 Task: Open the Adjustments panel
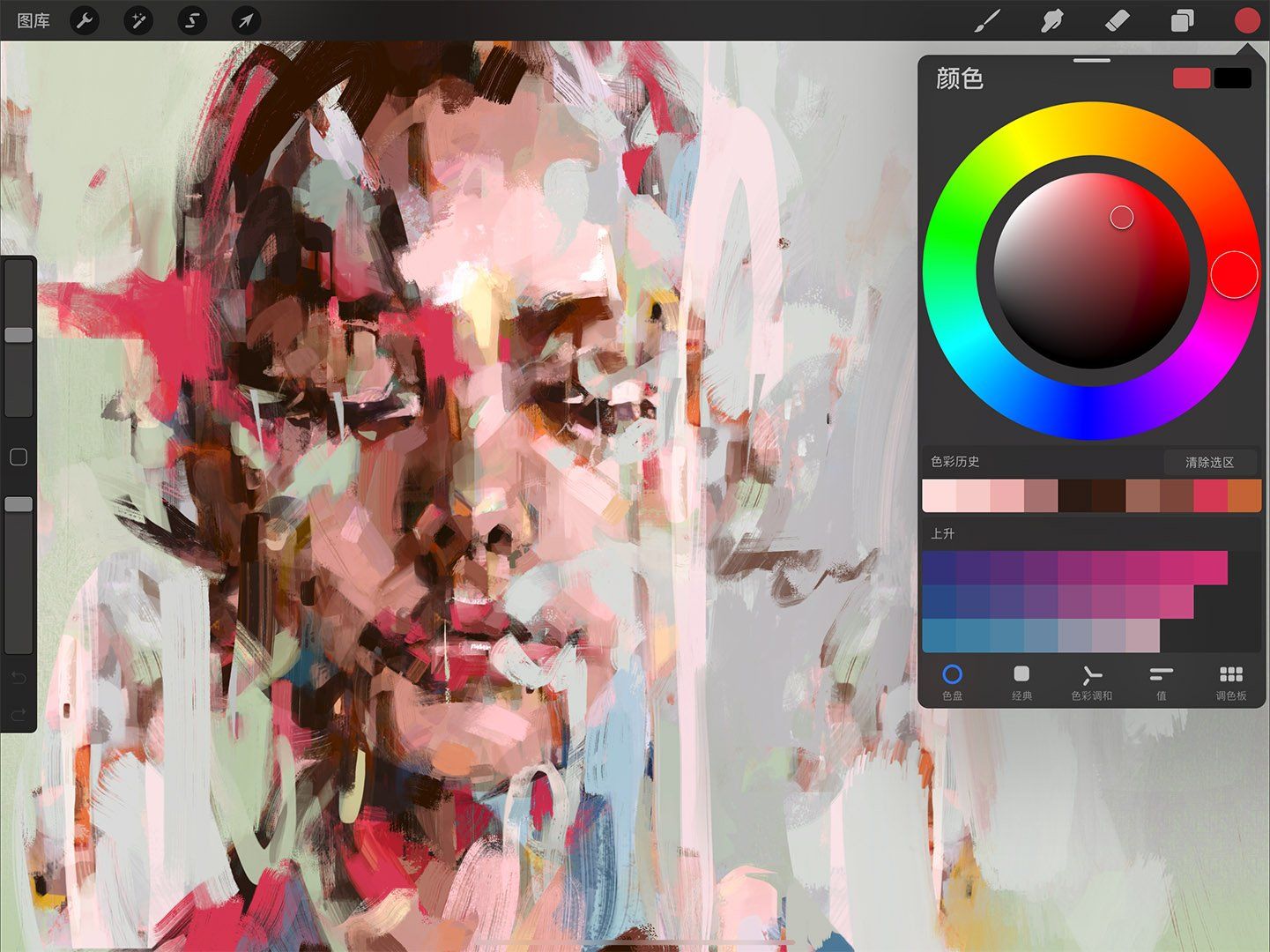[137, 20]
